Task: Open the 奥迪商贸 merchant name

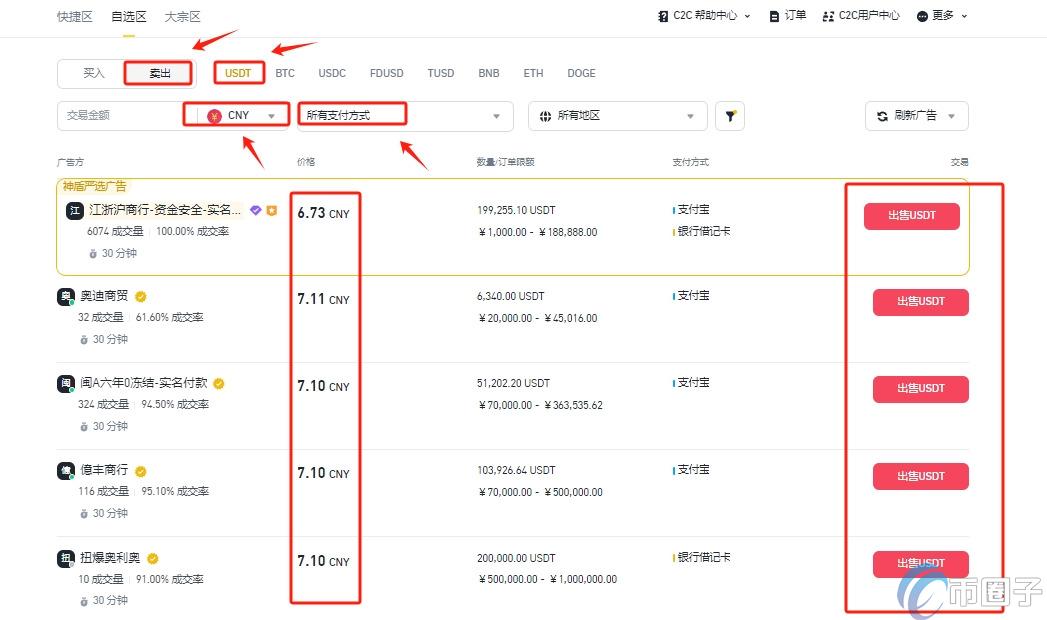Action: click(x=104, y=296)
